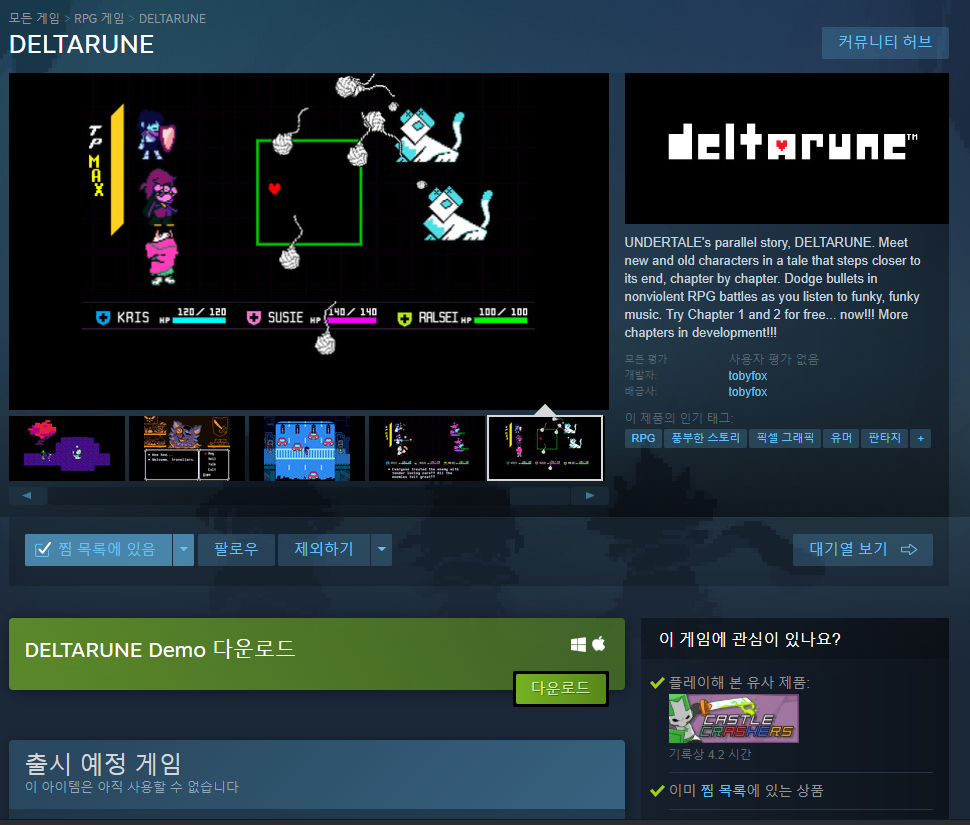Go to 모든 게임 breadcrumb
Viewport: 970px width, 825px height.
click(x=34, y=19)
